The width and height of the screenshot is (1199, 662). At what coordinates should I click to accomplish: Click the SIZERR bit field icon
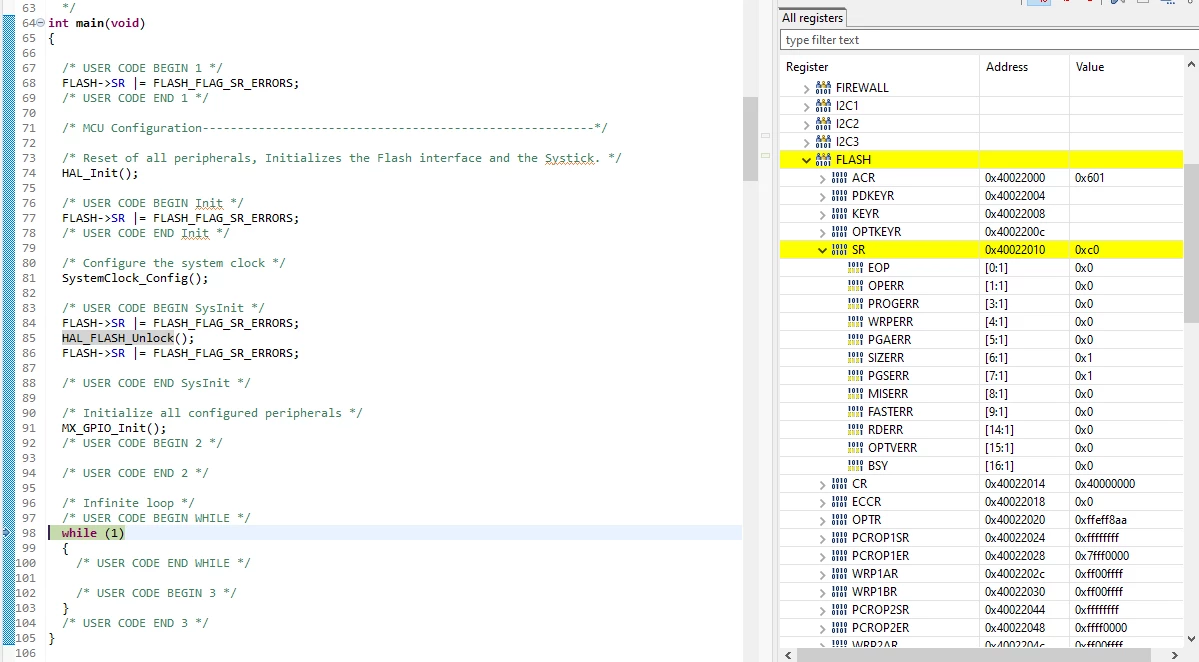tap(855, 358)
